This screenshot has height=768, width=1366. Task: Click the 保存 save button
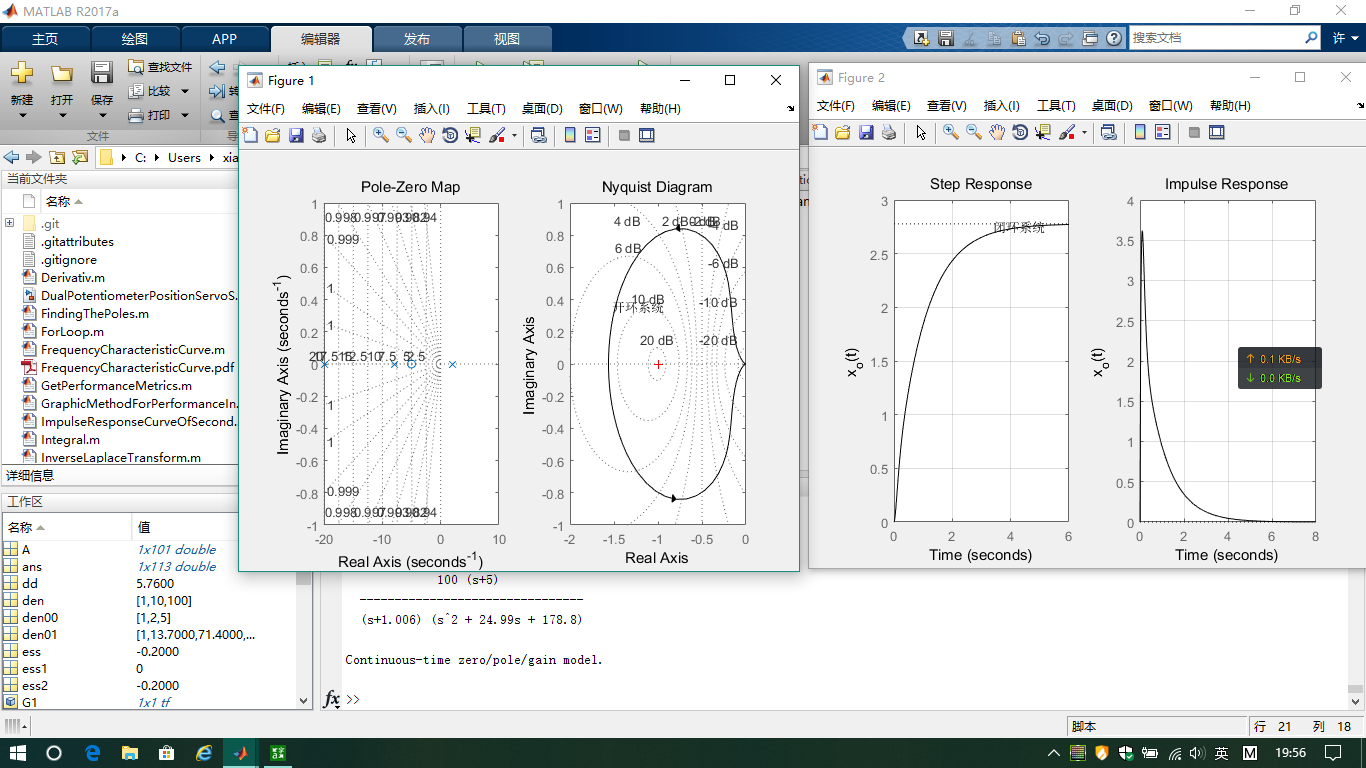[x=102, y=84]
